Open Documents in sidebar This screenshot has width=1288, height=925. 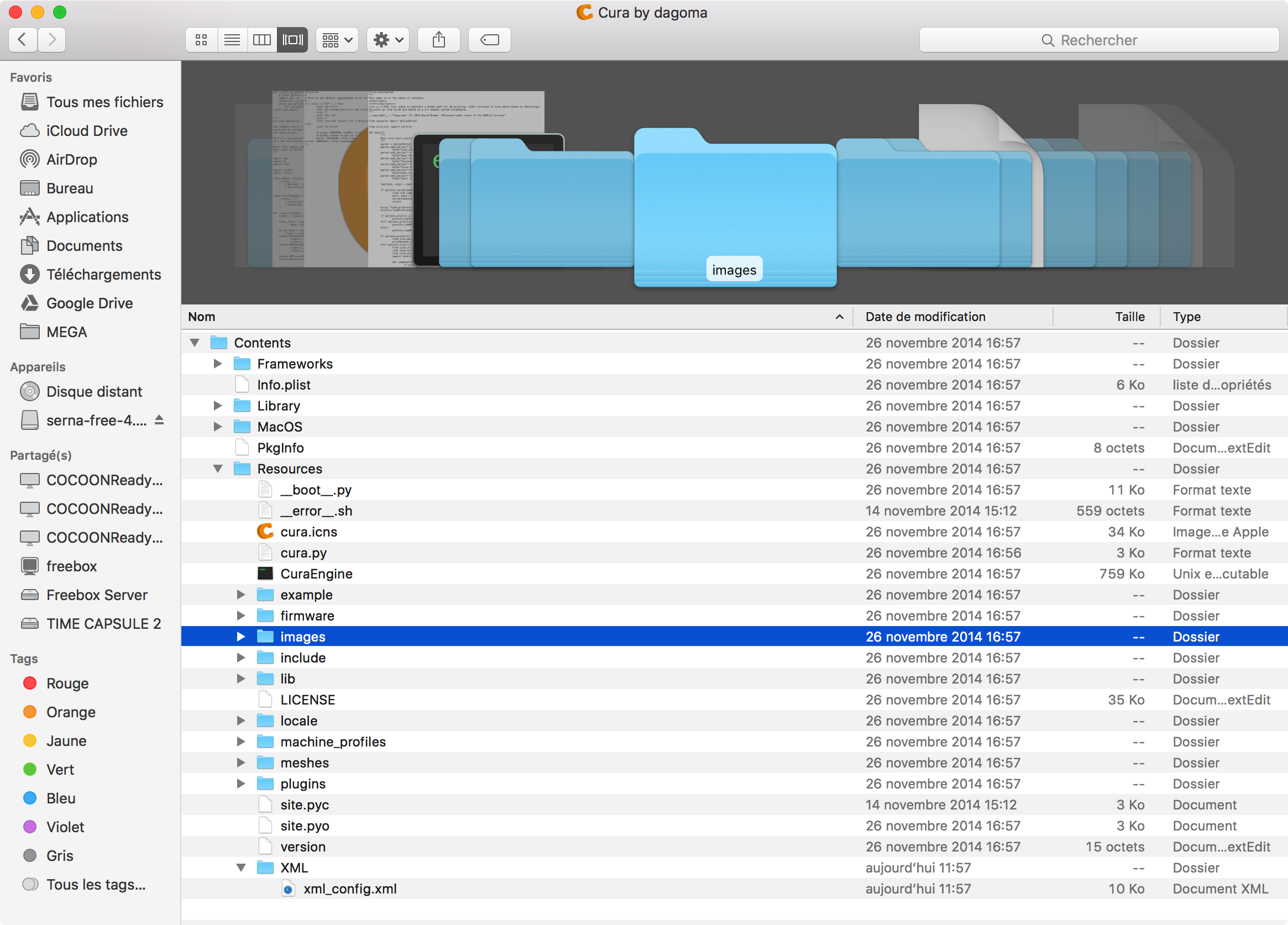tap(71, 246)
